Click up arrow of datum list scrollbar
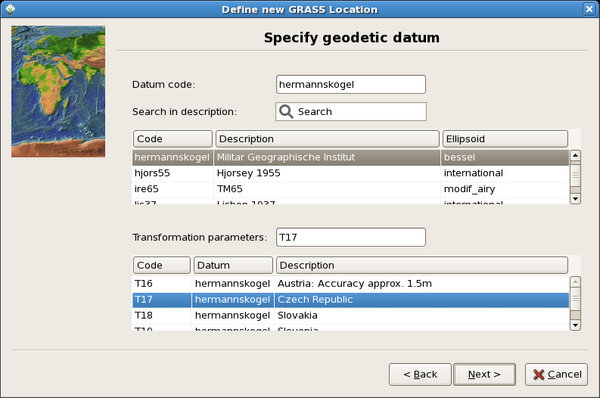This screenshot has width=600, height=398. click(x=575, y=155)
